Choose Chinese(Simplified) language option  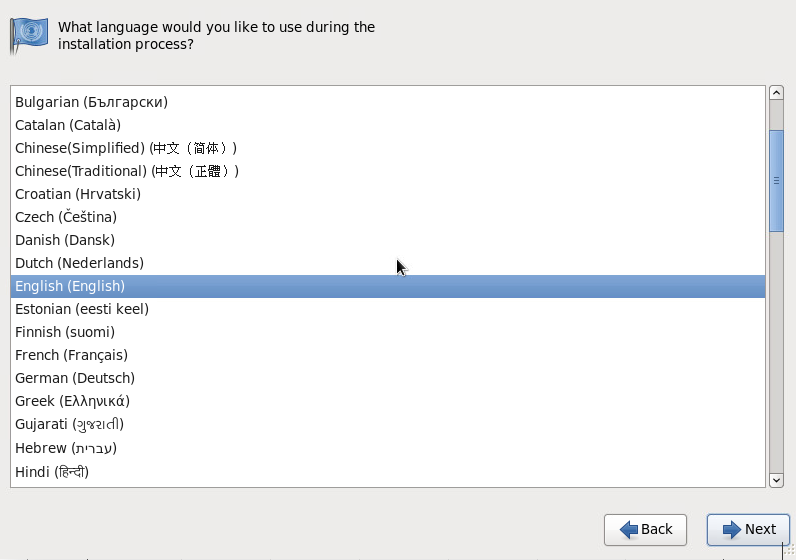[x=388, y=148]
